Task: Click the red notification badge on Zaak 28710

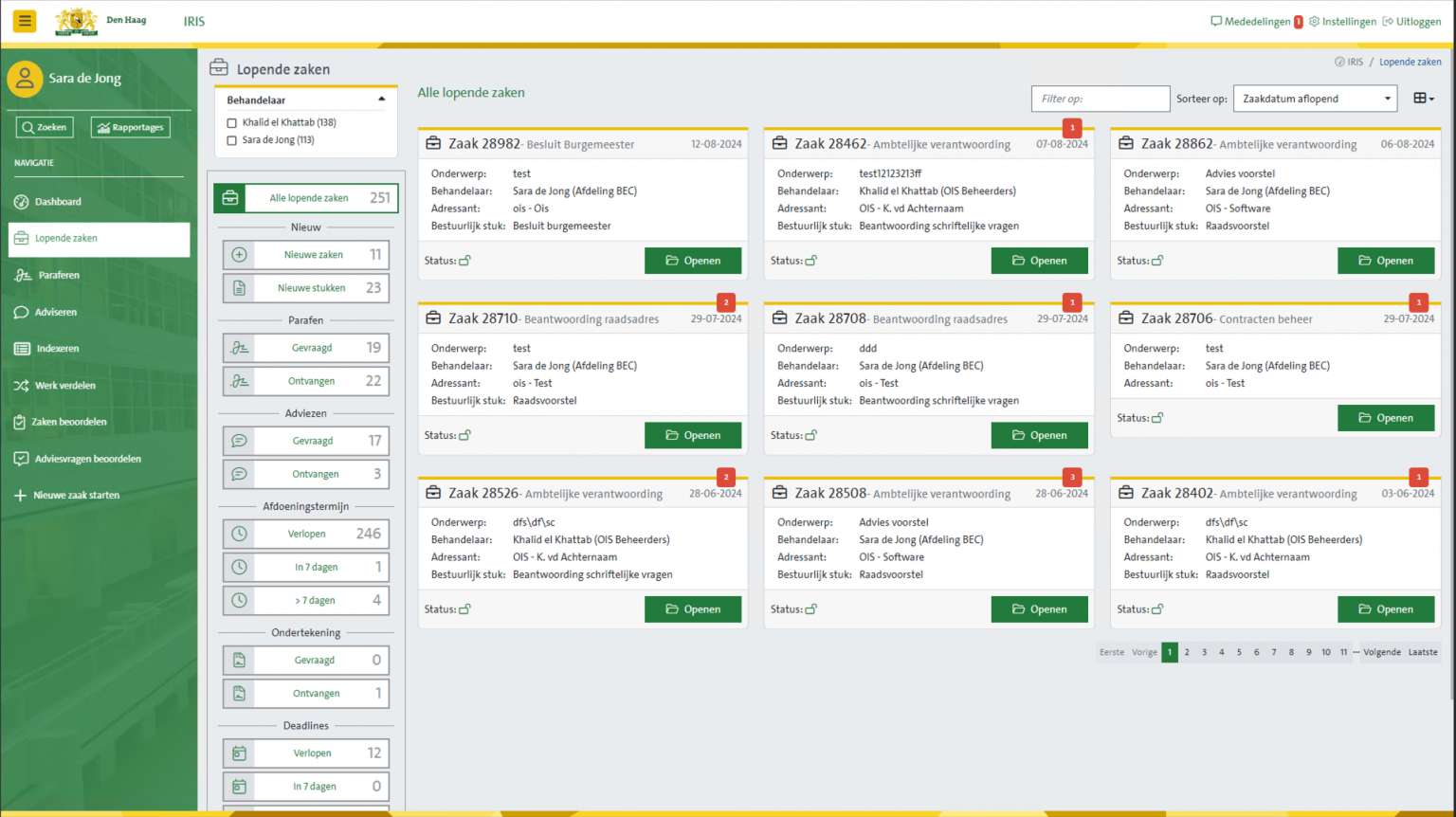Action: click(726, 302)
